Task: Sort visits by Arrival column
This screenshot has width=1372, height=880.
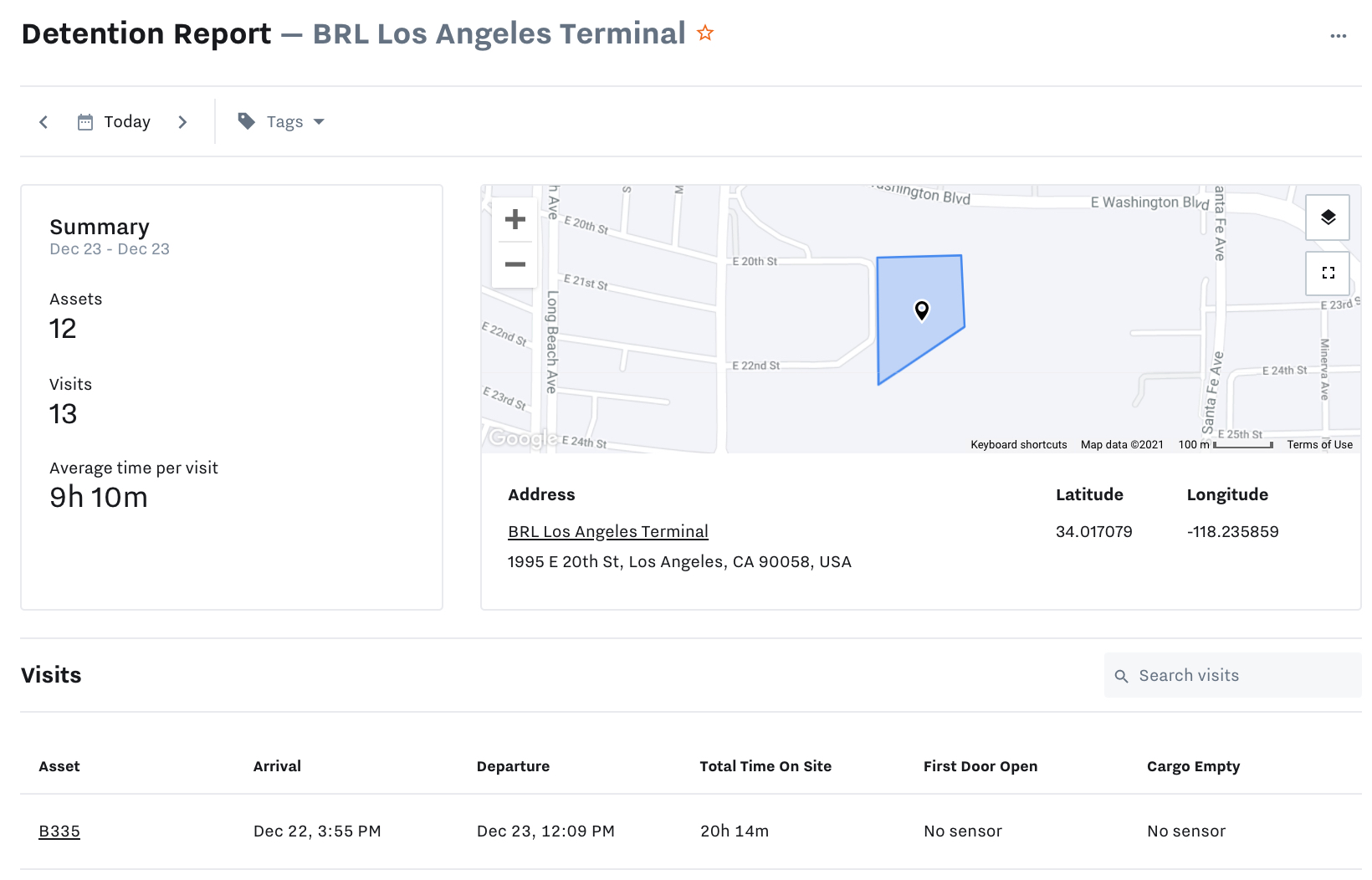Action: (x=277, y=766)
